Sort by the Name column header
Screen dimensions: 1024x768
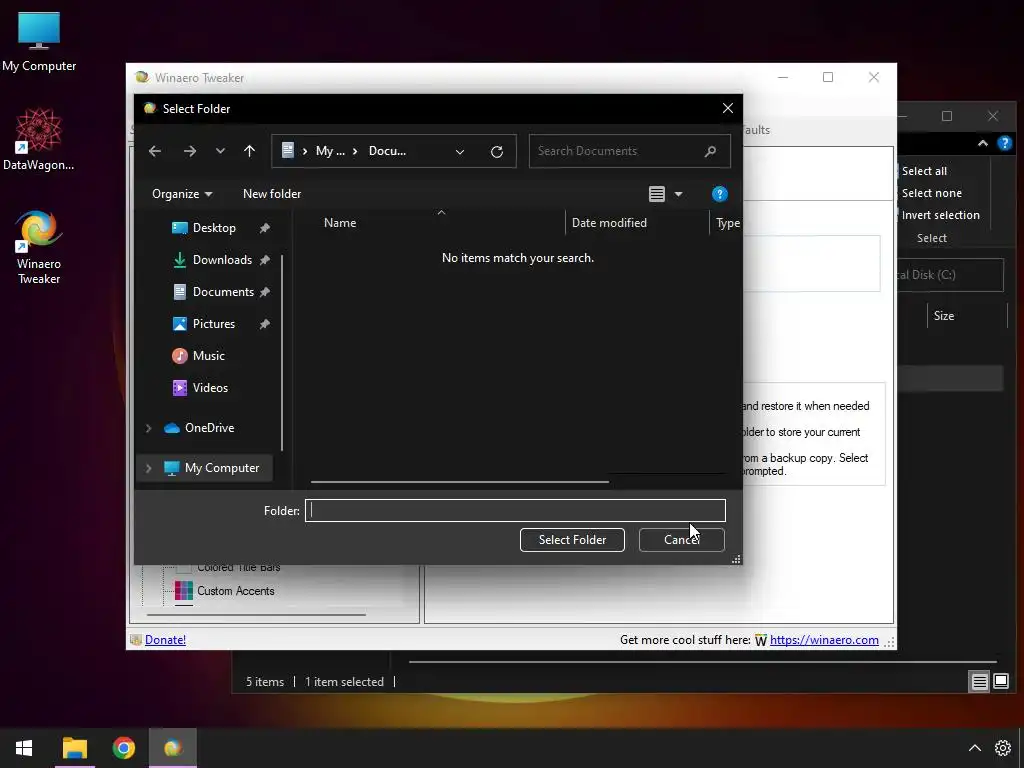pyautogui.click(x=340, y=223)
